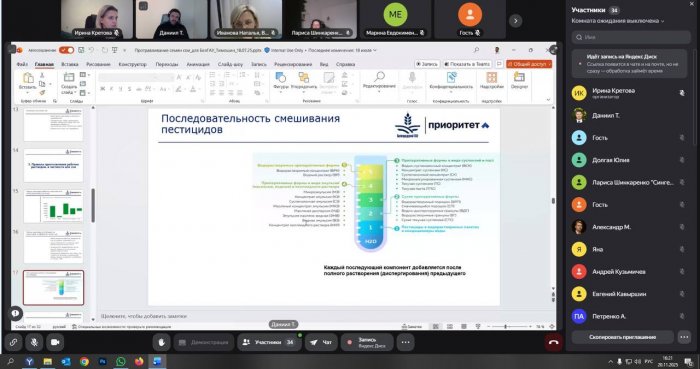Hang up with the red phone icon
Image resolution: width=700 pixels, height=369 pixels.
pyautogui.click(x=554, y=342)
